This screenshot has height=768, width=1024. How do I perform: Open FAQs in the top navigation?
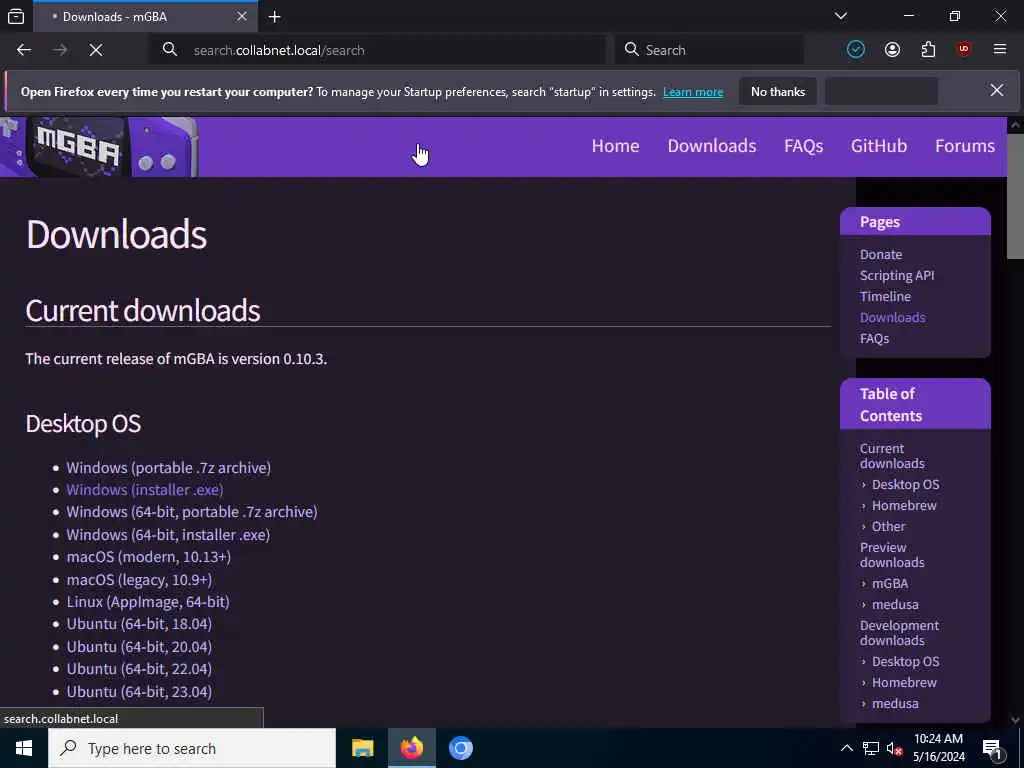click(x=803, y=146)
